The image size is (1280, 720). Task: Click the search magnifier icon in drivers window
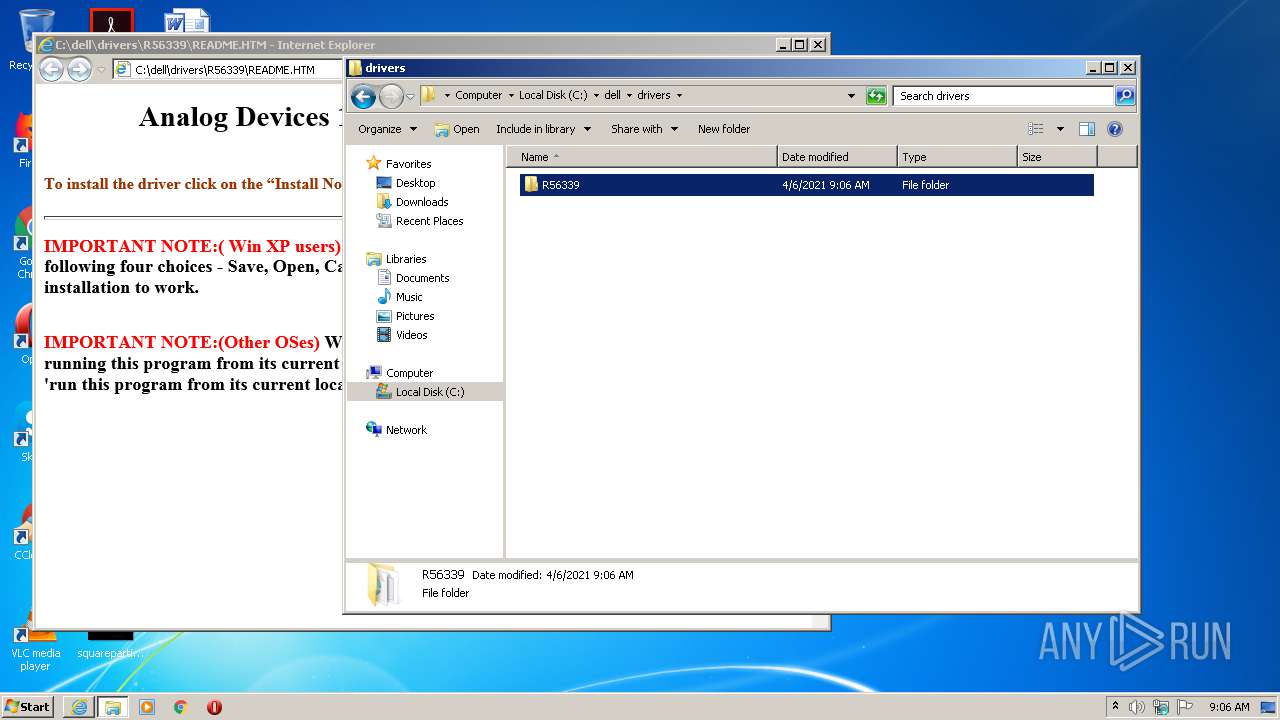point(1125,96)
